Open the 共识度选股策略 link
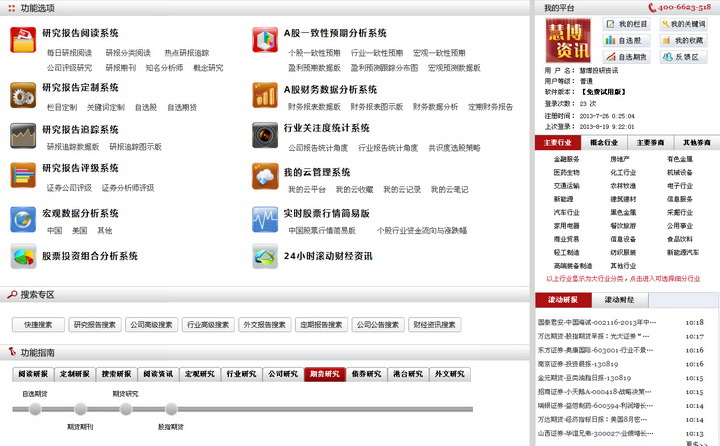The width and height of the screenshot is (720, 446). click(455, 148)
